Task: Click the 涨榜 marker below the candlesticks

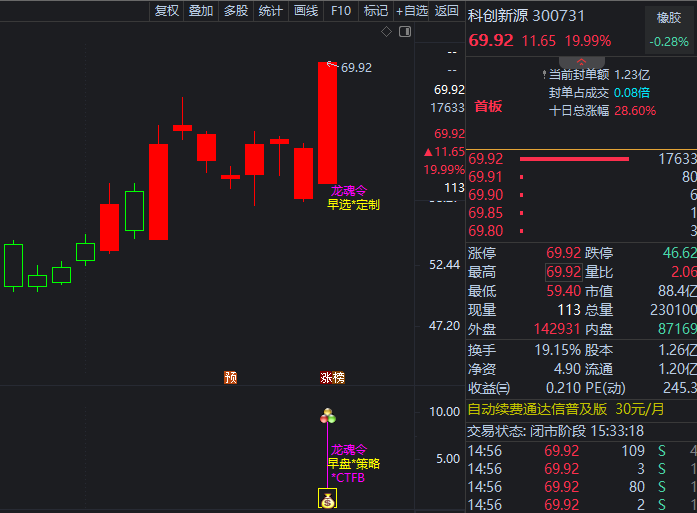Action: click(x=332, y=377)
